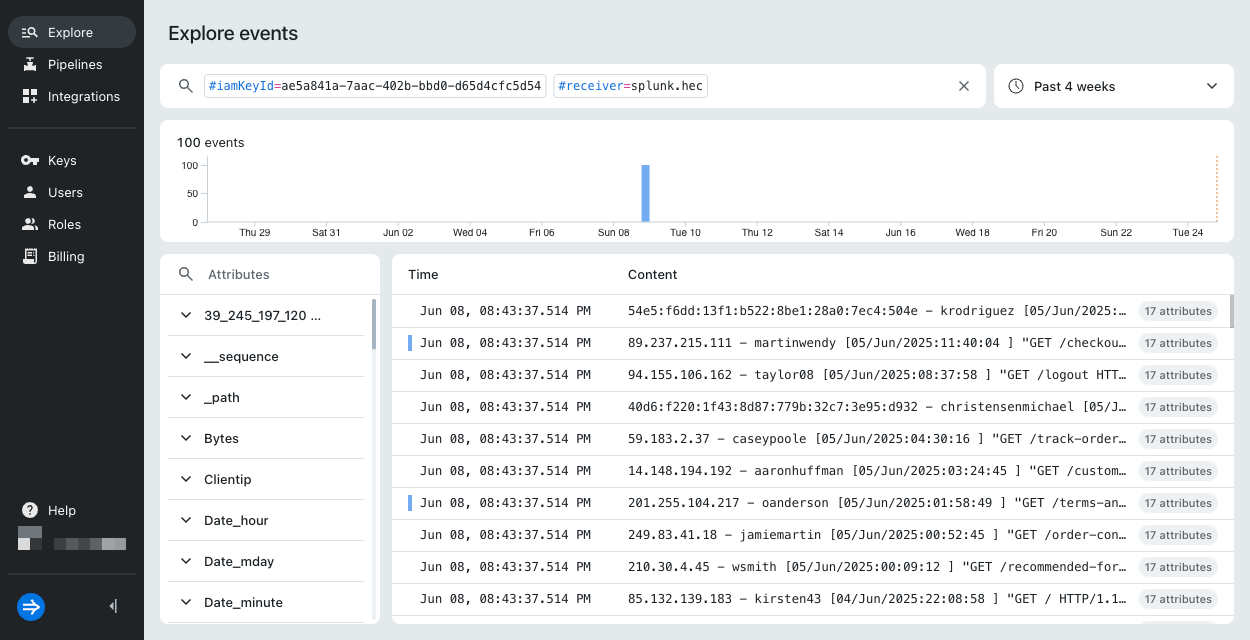Click the Attributes search magnifier icon
Image resolution: width=1250 pixels, height=640 pixels.
point(185,274)
